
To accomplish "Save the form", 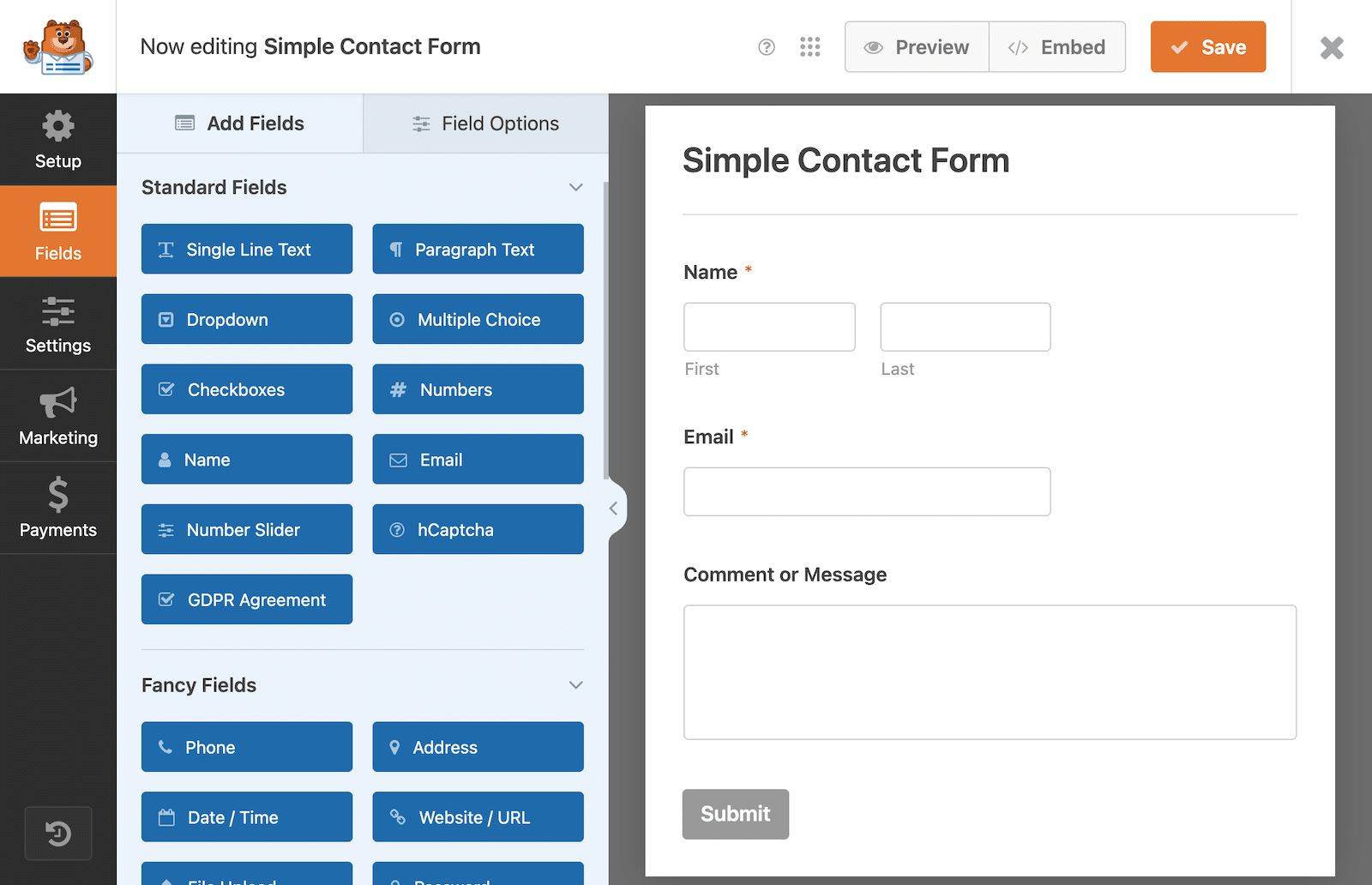I will coord(1208,47).
